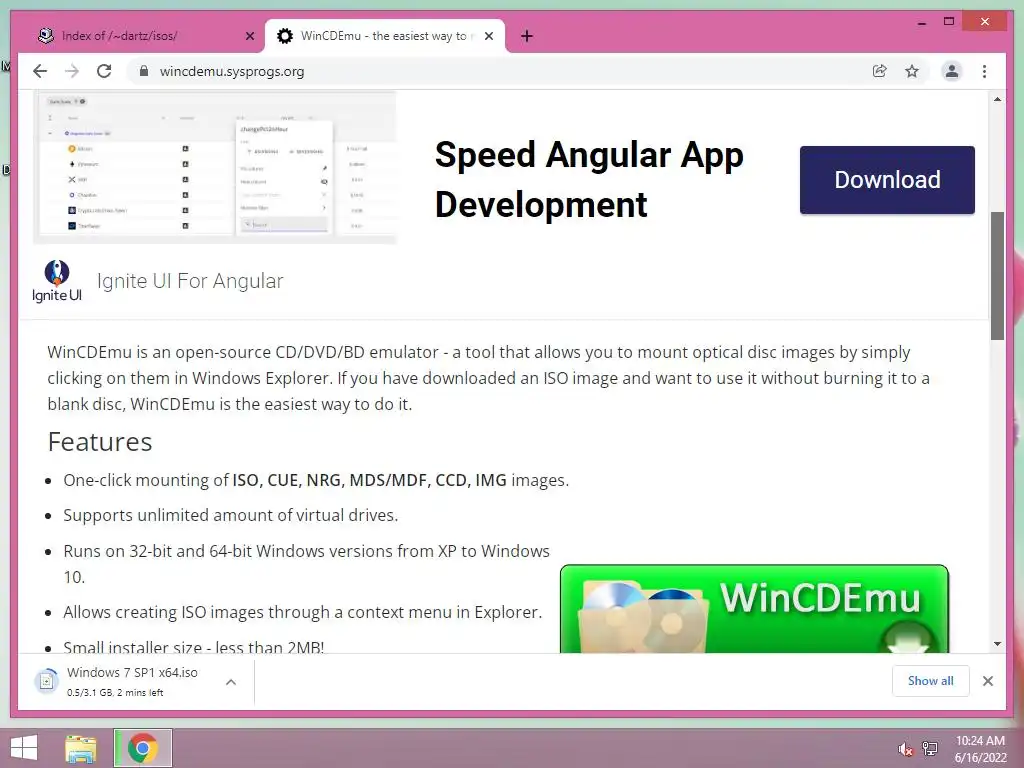Click the ad screenshot thumbnail
The height and width of the screenshot is (768, 1024).
click(x=215, y=168)
